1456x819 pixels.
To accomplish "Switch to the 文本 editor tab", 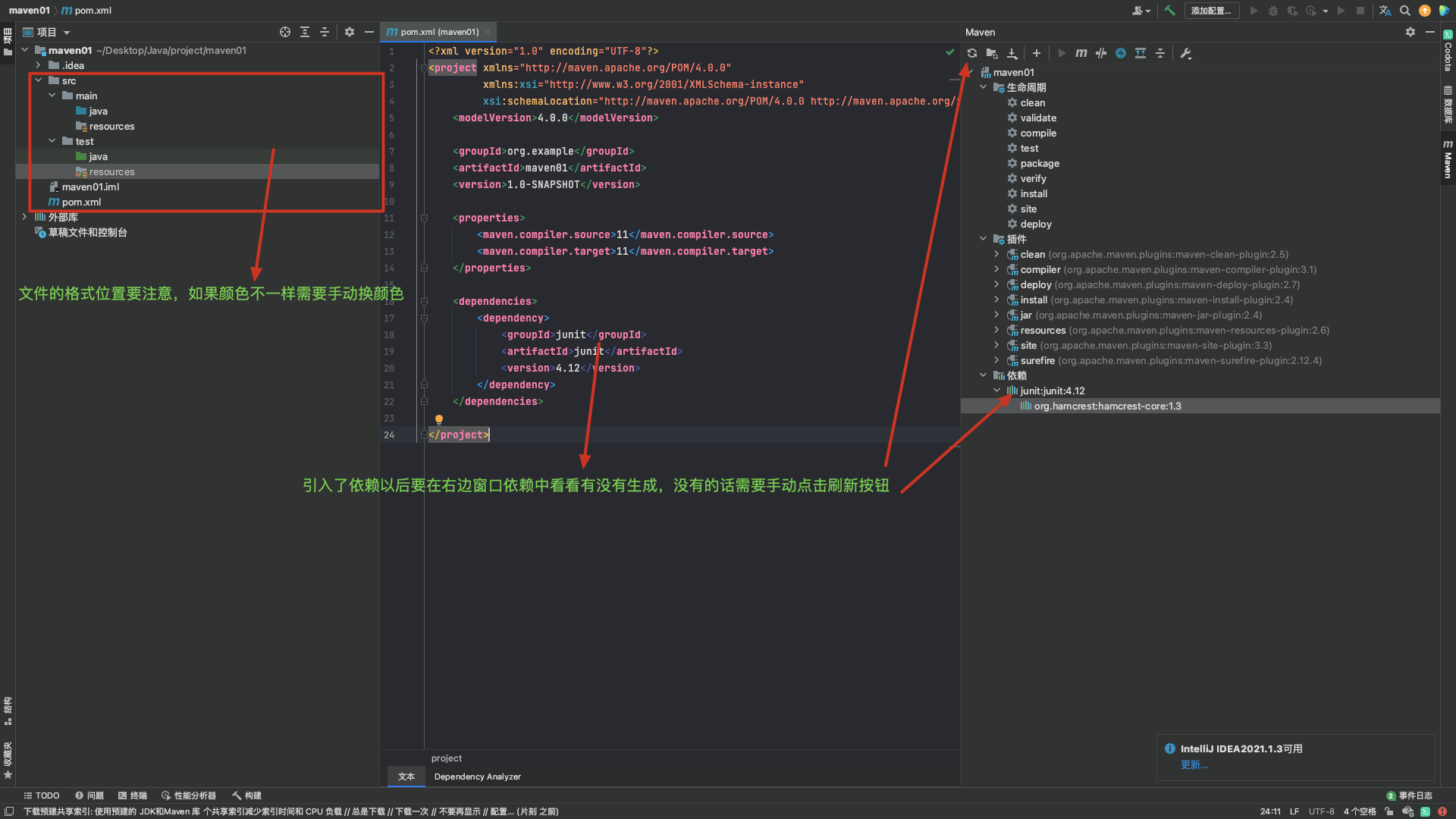I will [x=406, y=777].
